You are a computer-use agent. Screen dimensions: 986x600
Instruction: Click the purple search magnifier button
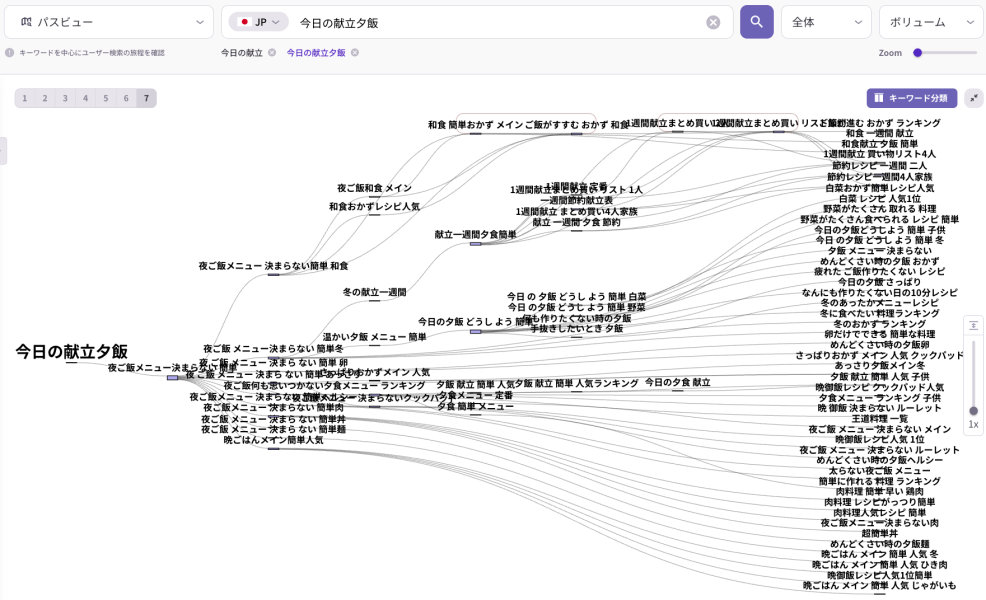tap(756, 22)
